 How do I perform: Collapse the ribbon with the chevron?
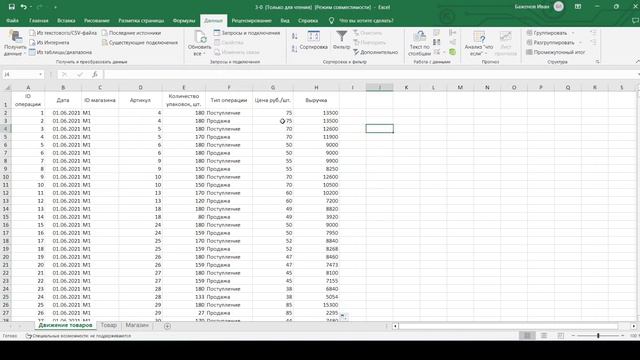pyautogui.click(x=638, y=61)
